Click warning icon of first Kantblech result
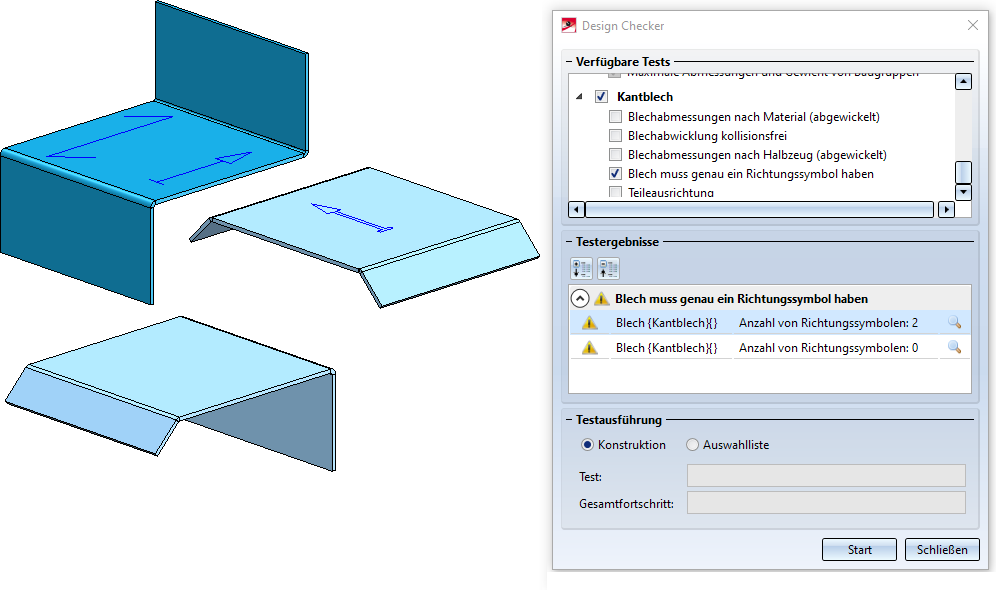 pyautogui.click(x=589, y=323)
